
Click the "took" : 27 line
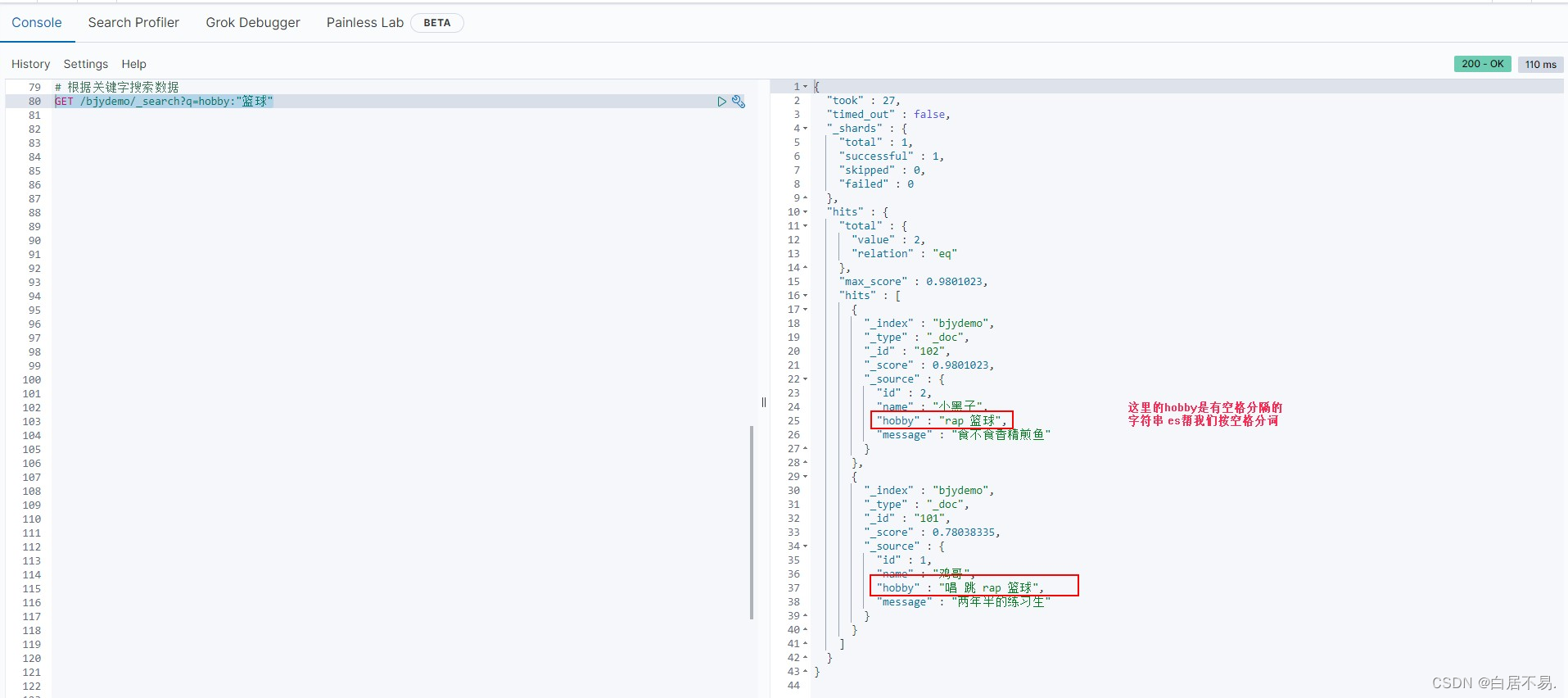[863, 101]
